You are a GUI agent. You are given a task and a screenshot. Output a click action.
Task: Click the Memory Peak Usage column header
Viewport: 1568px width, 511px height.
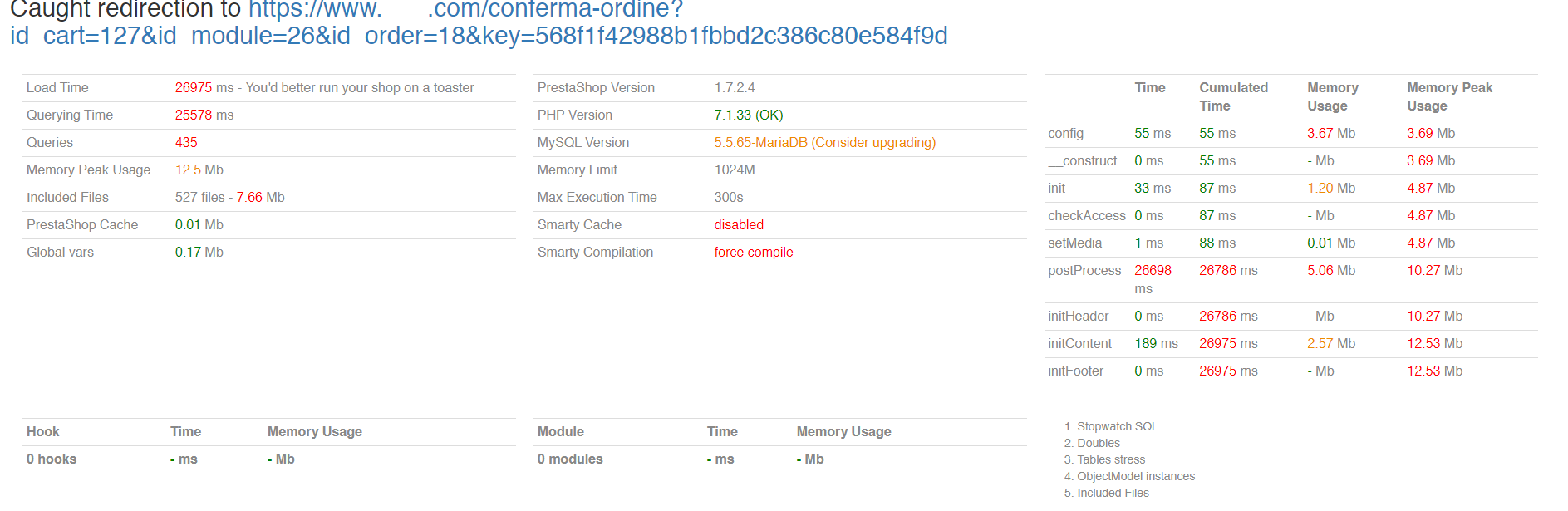tap(1448, 96)
